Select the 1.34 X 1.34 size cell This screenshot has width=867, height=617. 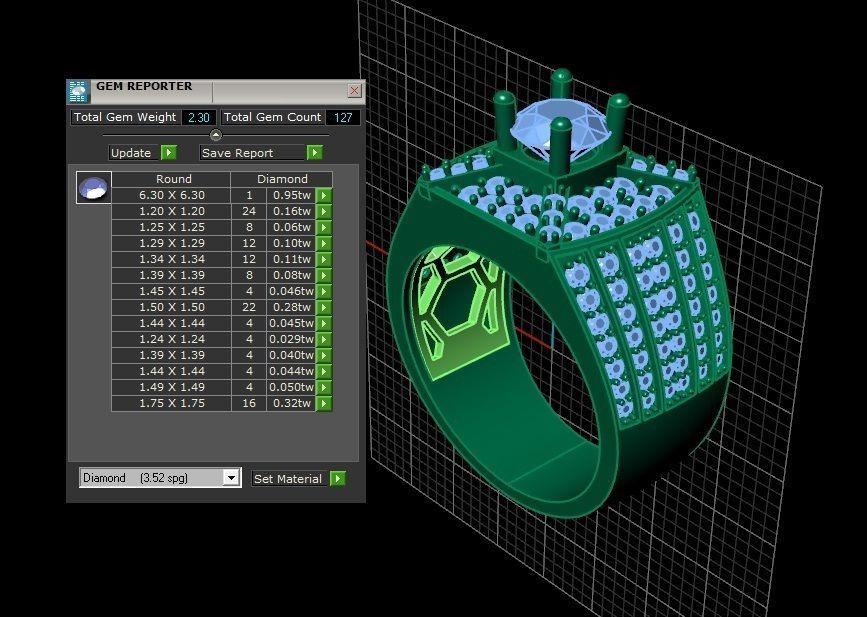tap(171, 259)
